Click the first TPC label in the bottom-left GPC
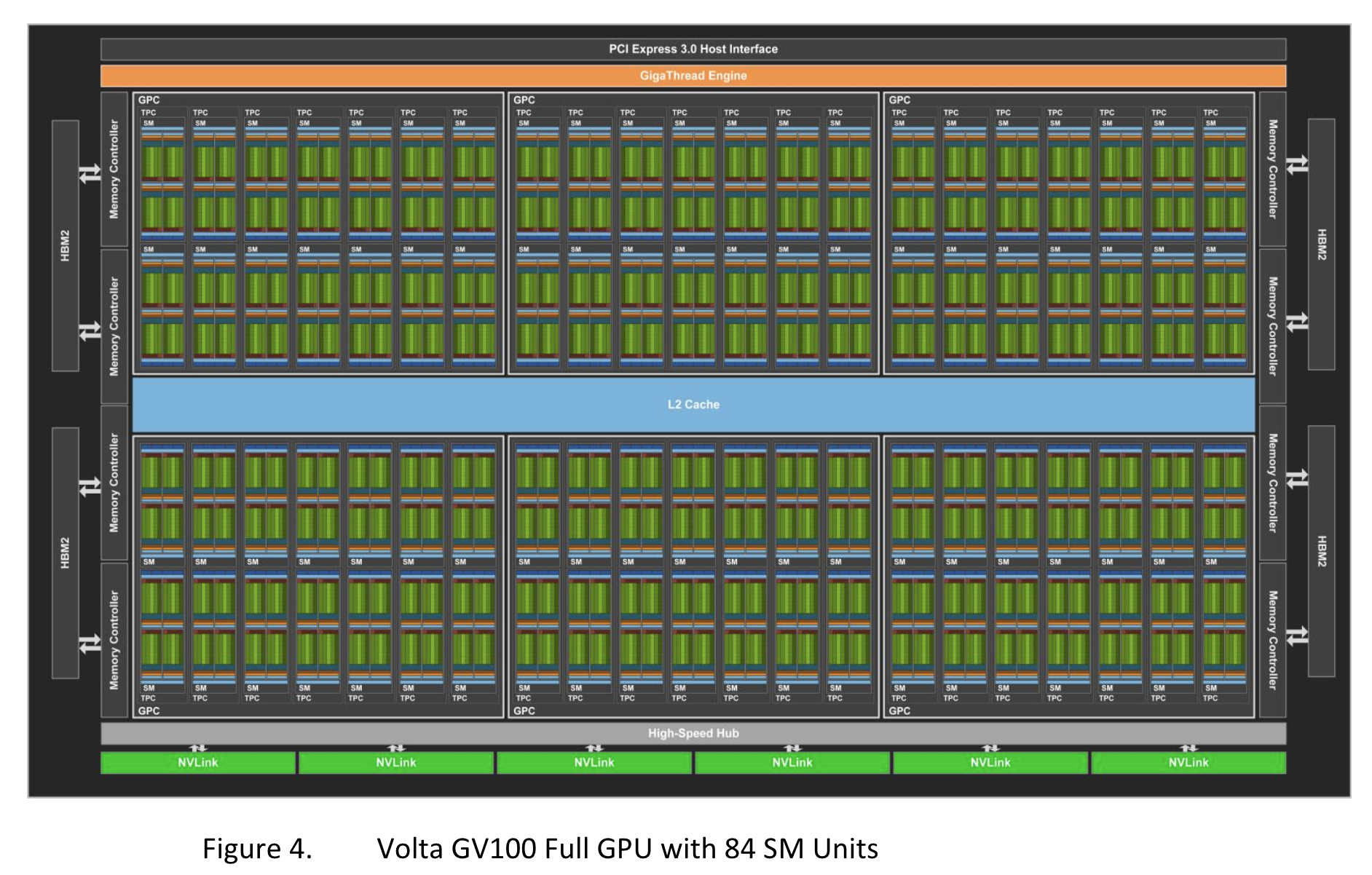The image size is (1372, 875). point(149,698)
